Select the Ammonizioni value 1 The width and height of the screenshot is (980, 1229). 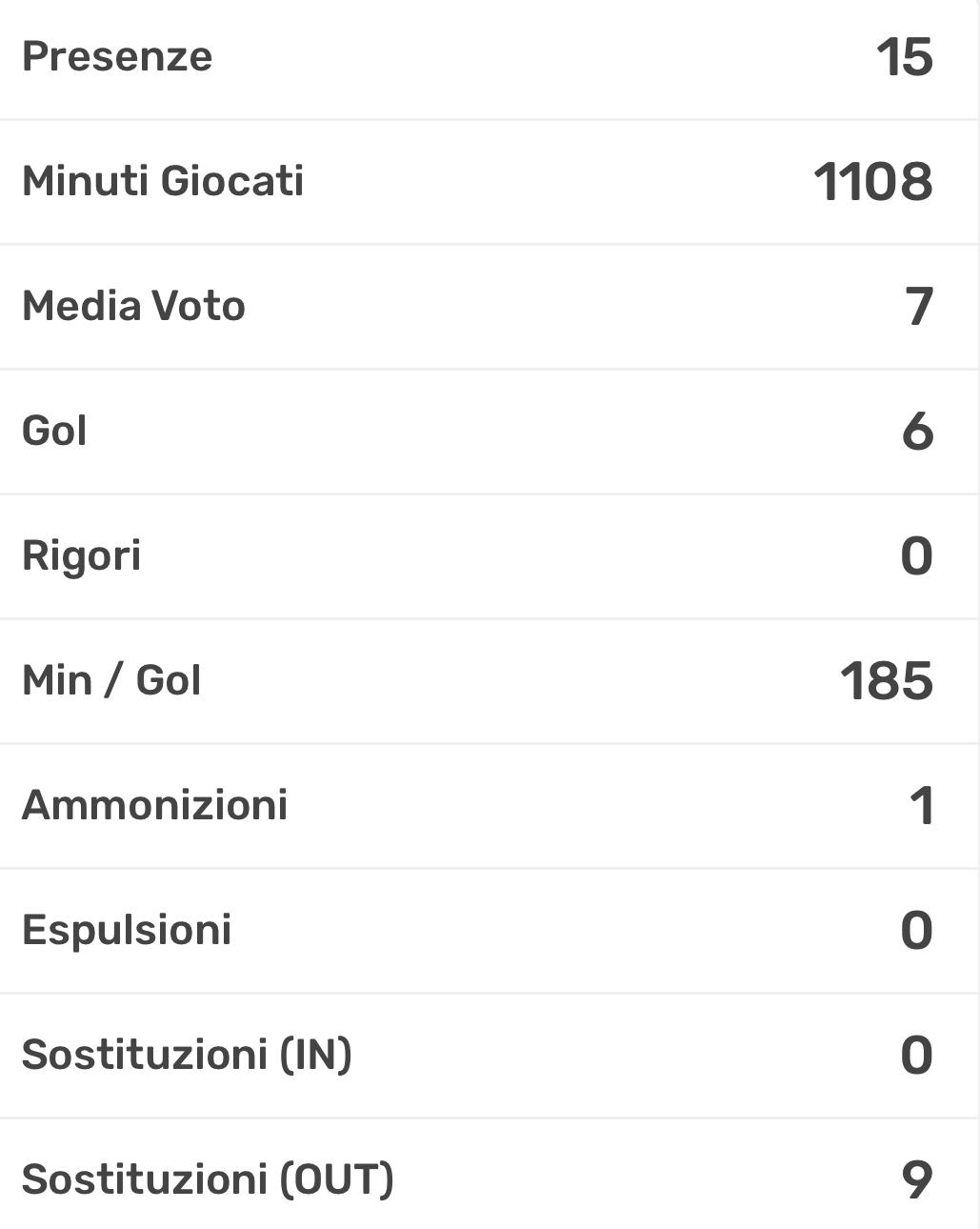point(921,806)
